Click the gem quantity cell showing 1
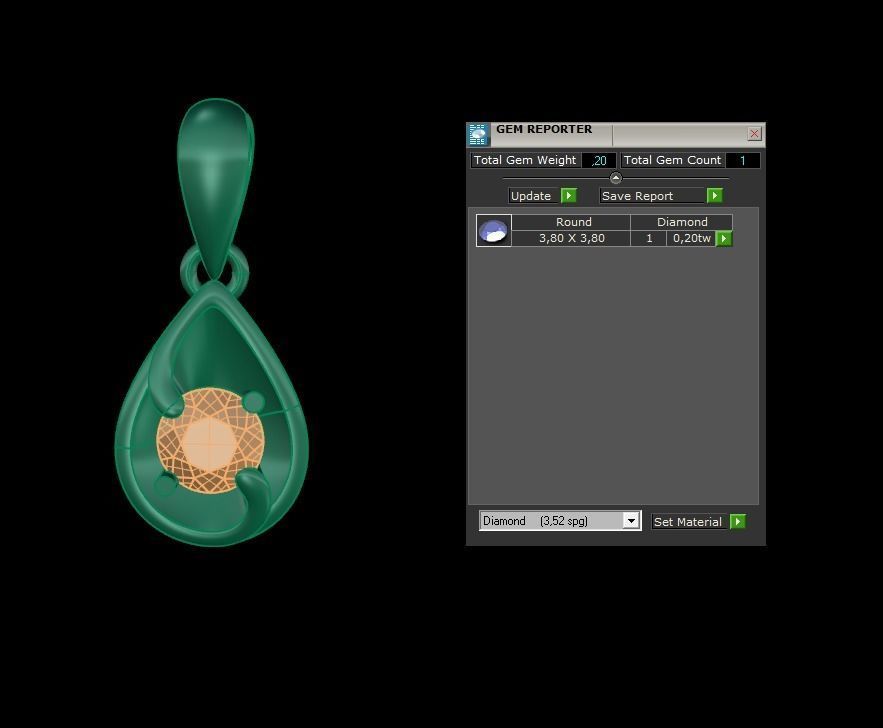883x728 pixels. [x=649, y=238]
